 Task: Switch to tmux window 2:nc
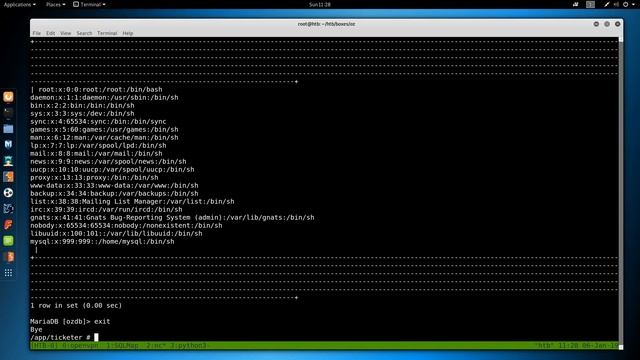[155, 345]
